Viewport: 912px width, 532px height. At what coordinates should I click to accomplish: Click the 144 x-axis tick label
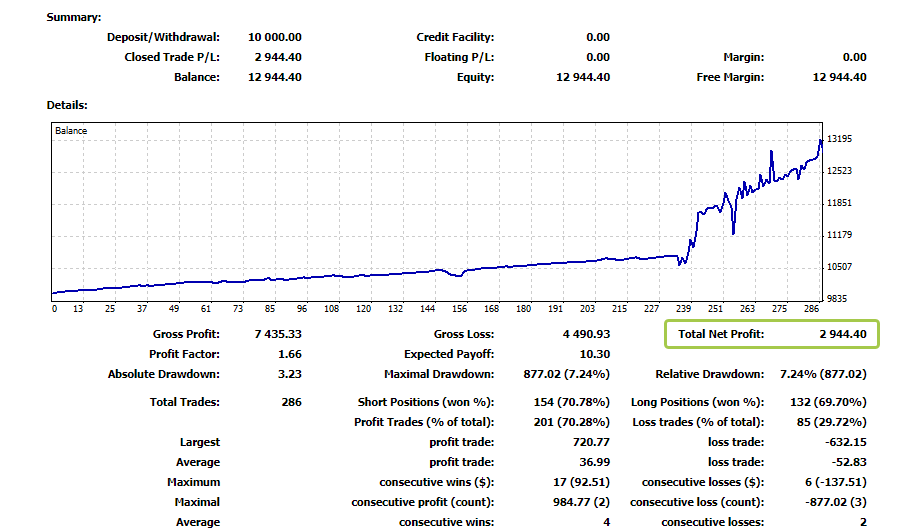428,309
